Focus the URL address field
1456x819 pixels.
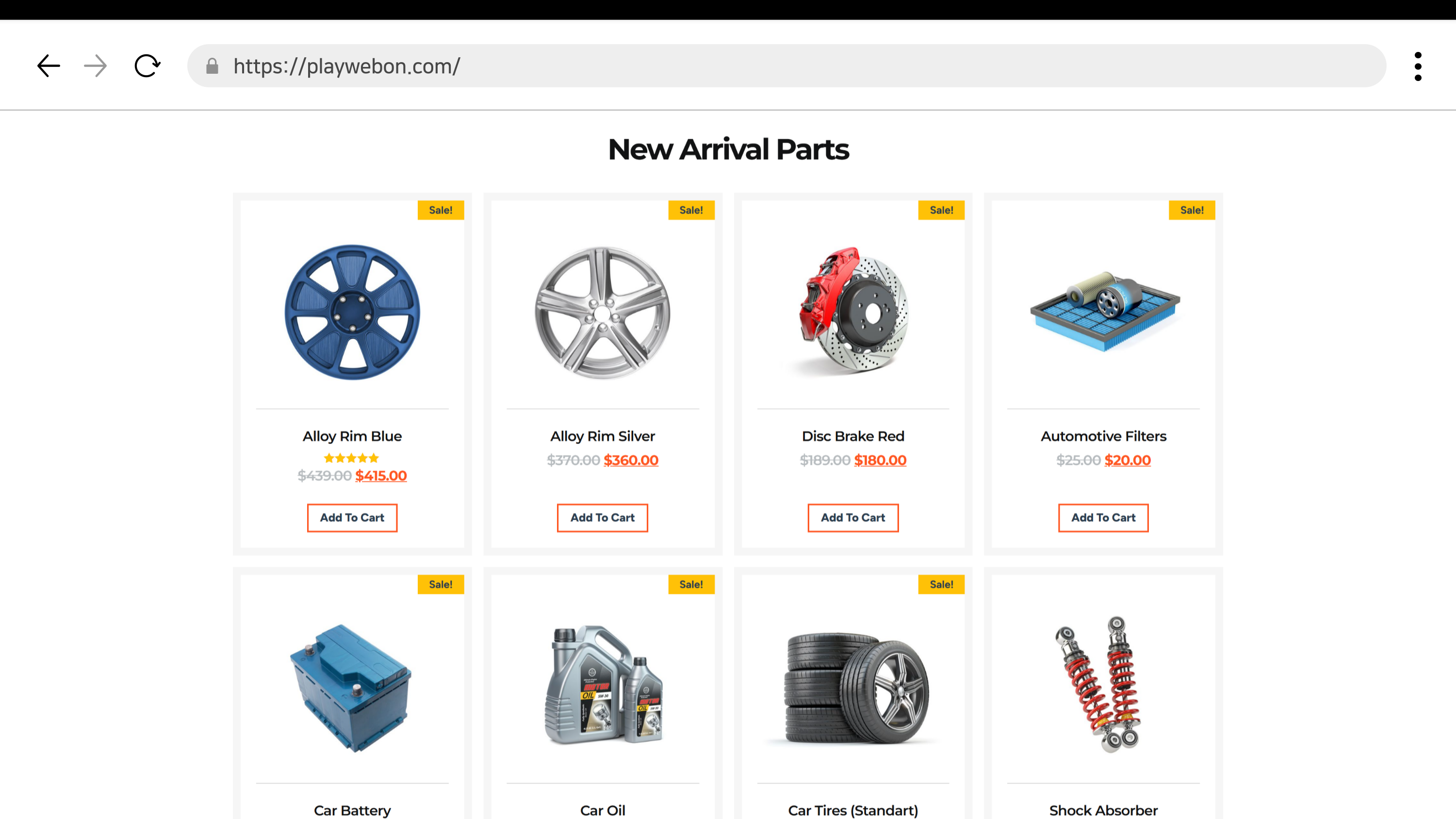tap(791, 66)
